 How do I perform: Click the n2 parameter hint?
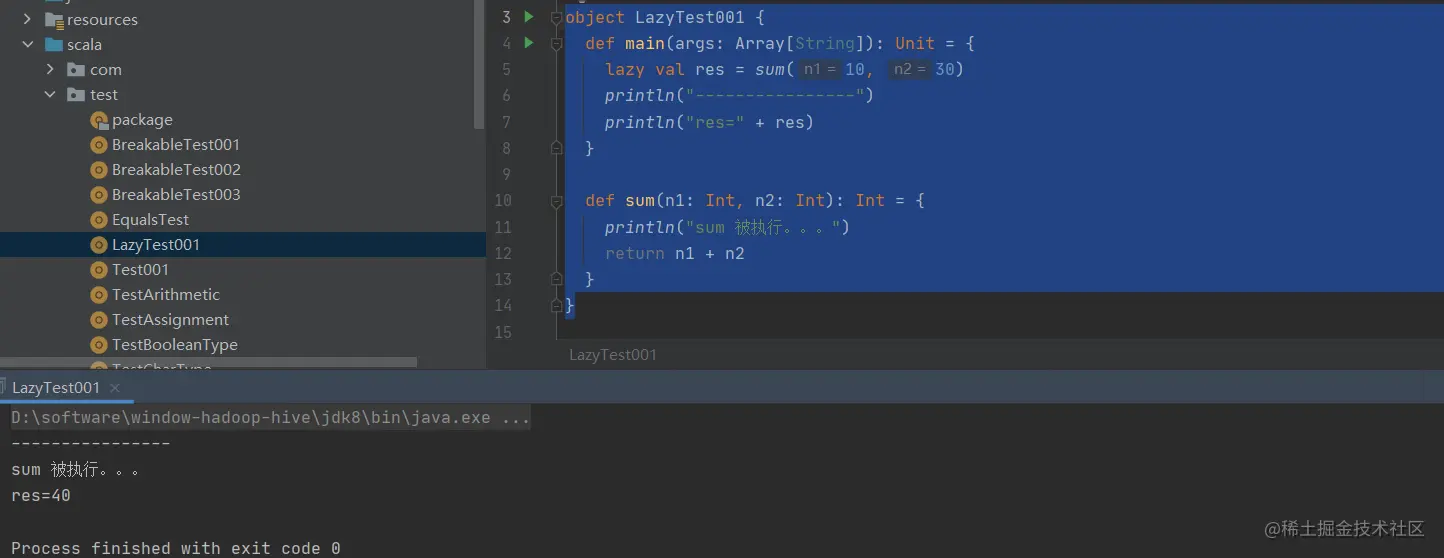click(x=910, y=69)
